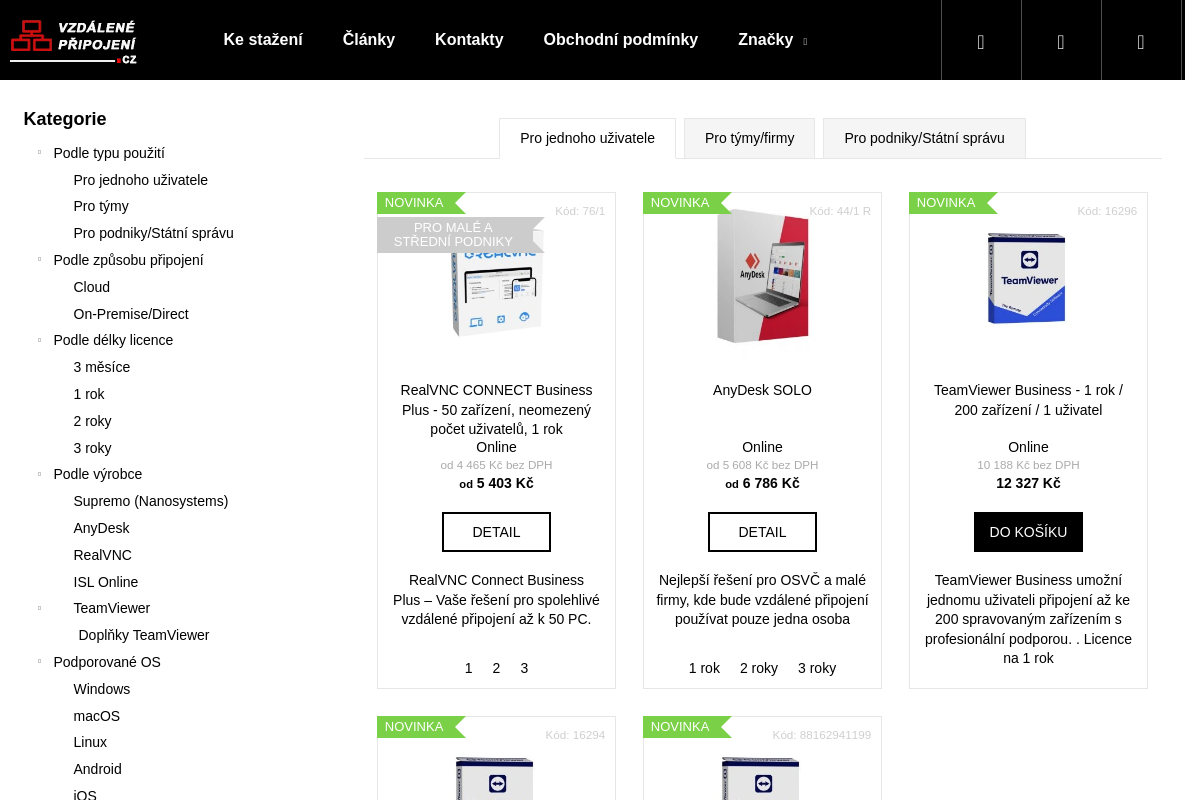Filter by On-Premise/Direct connection
Image resolution: width=1200 pixels, height=800 pixels.
tap(131, 314)
